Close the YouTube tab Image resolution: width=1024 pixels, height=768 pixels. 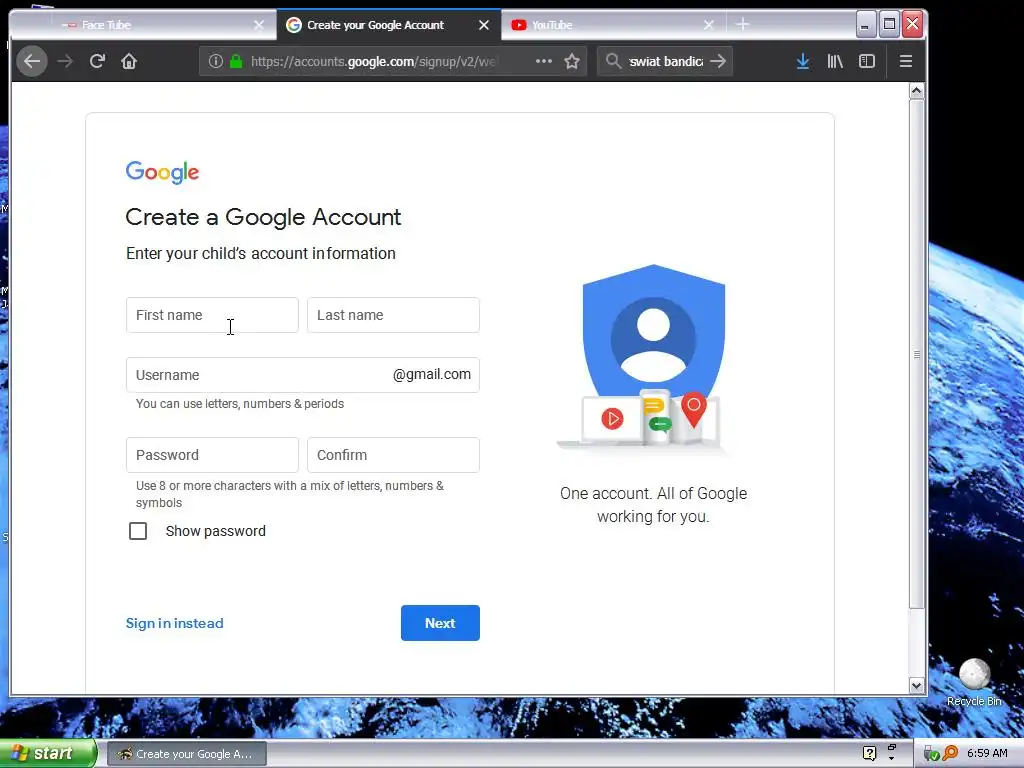pyautogui.click(x=709, y=25)
